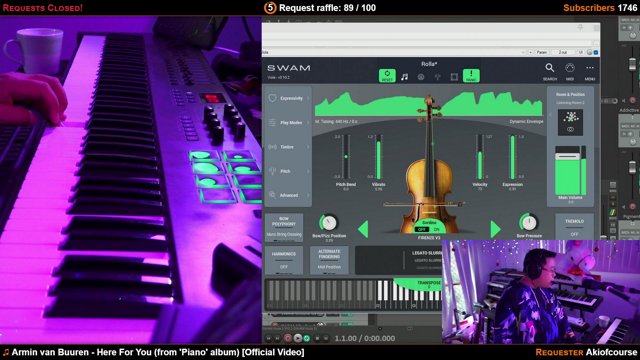Select next instrument with right green arrow
Viewport: 640px width, 360px height.
tap(495, 229)
